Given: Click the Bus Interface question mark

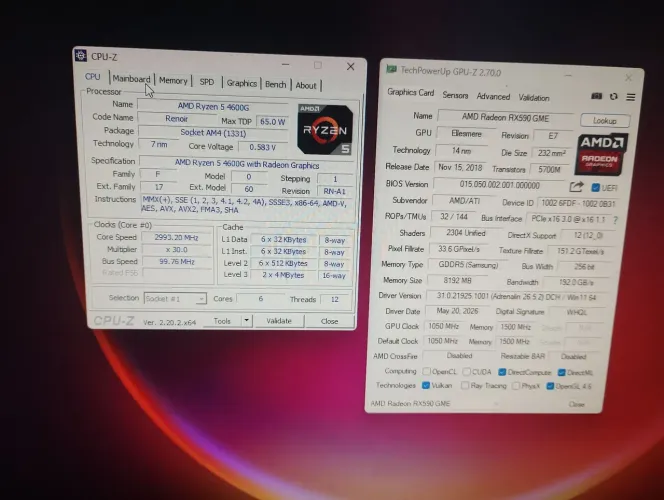Looking at the screenshot, I should point(615,220).
